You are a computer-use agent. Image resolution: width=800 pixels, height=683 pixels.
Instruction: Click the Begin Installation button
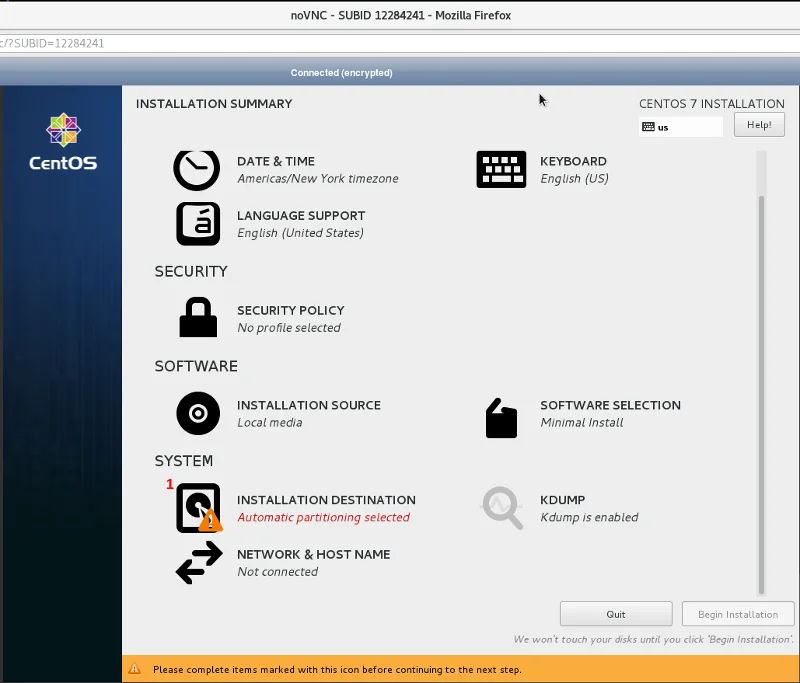[x=737, y=614]
